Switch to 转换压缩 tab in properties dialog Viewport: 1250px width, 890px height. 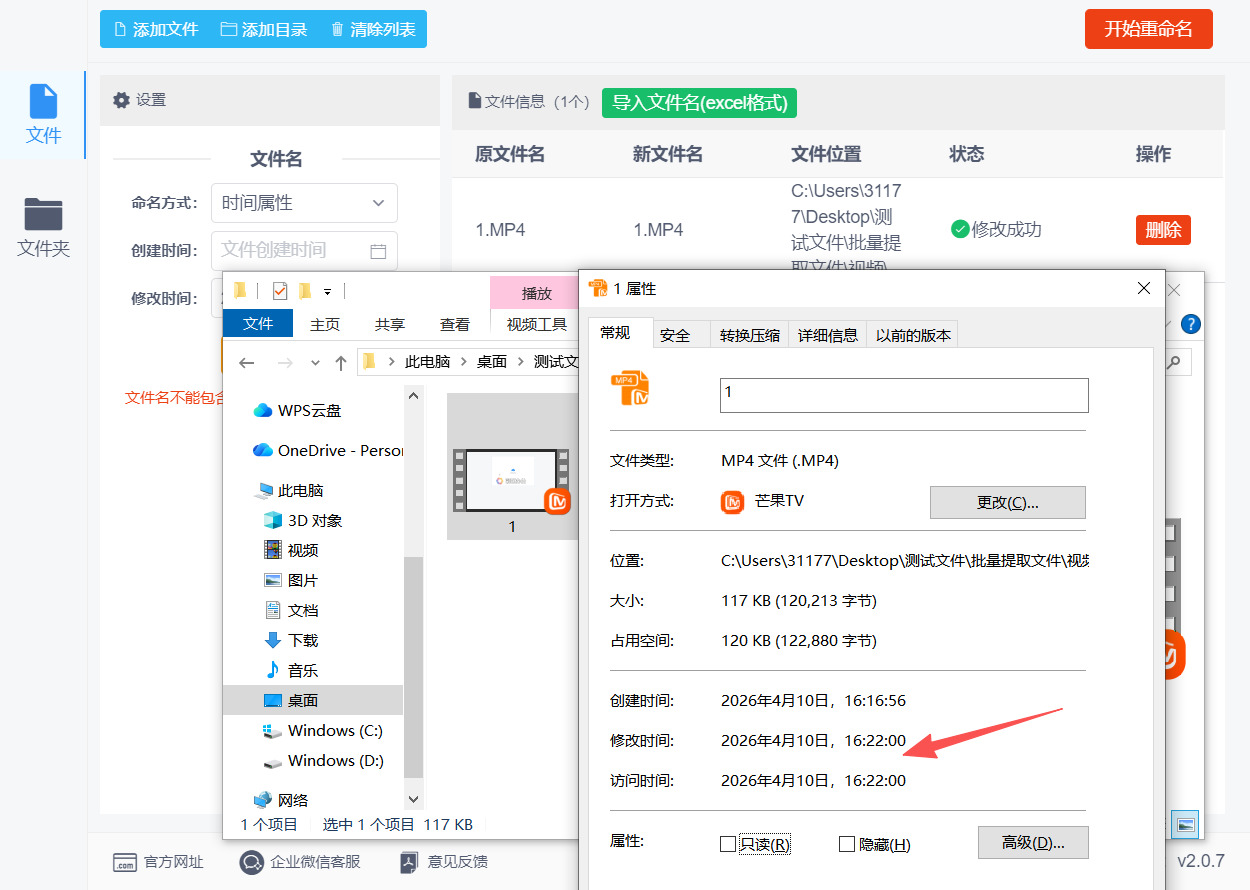point(750,335)
